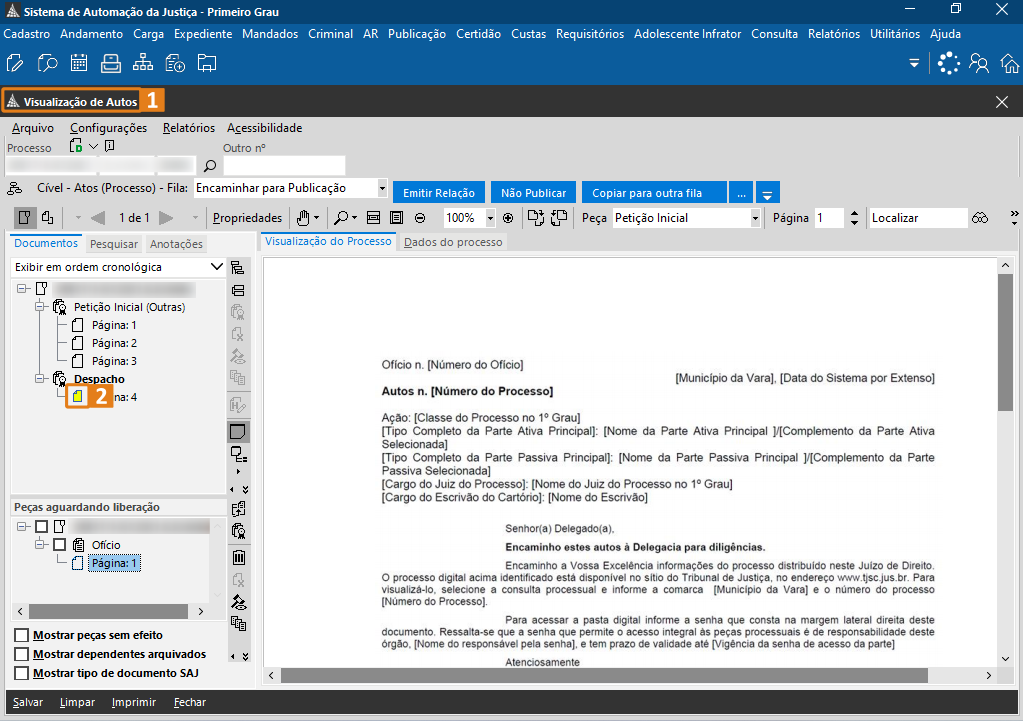The height and width of the screenshot is (721, 1023).
Task: Open the Publicação menu
Action: 417,34
